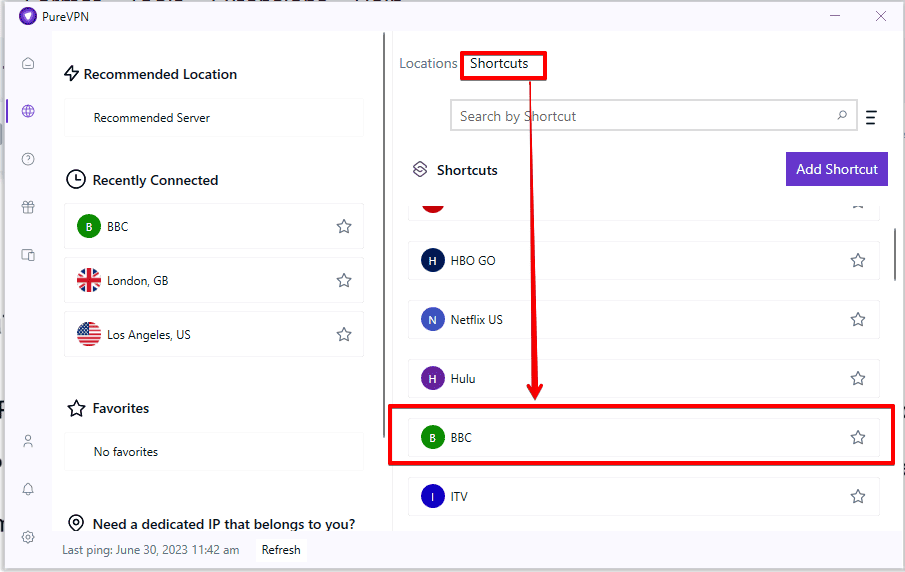Screen dimensions: 905x572
Task: Click the shortcuts list scrollbar
Action: (895, 255)
